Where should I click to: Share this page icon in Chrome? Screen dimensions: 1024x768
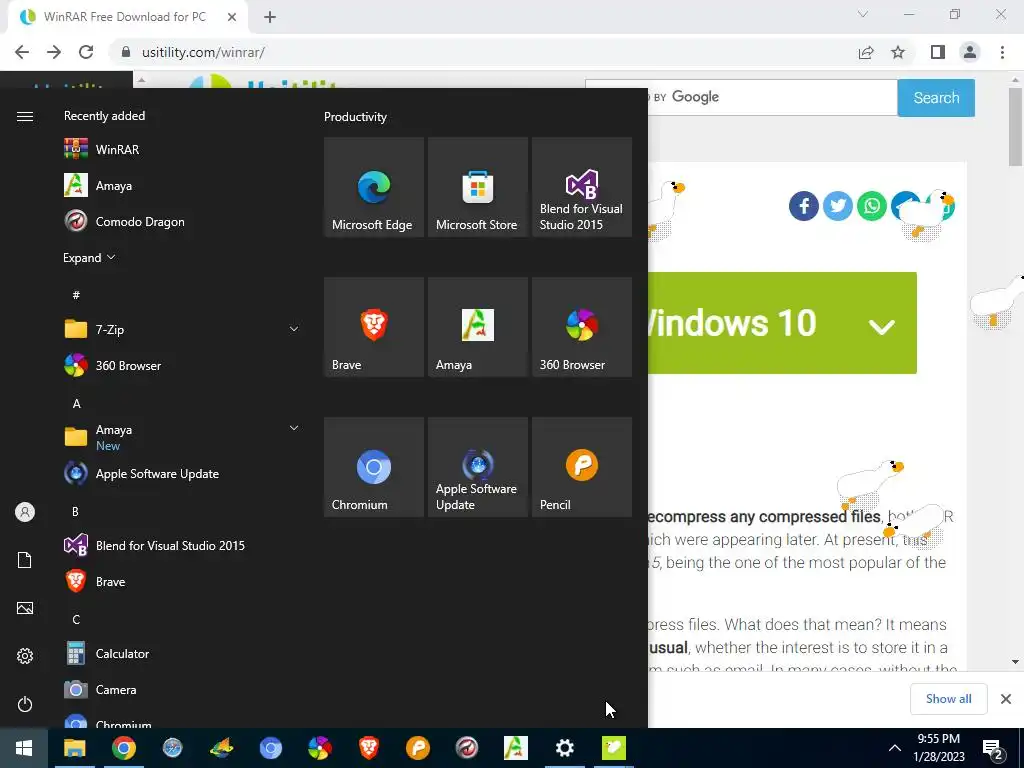point(866,52)
